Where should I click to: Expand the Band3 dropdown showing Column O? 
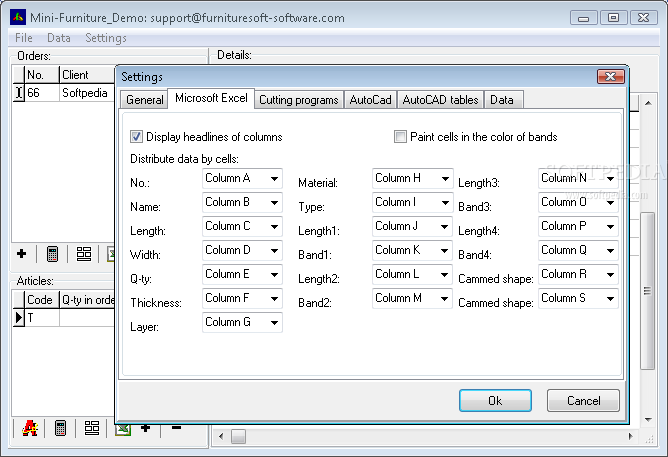(578, 202)
